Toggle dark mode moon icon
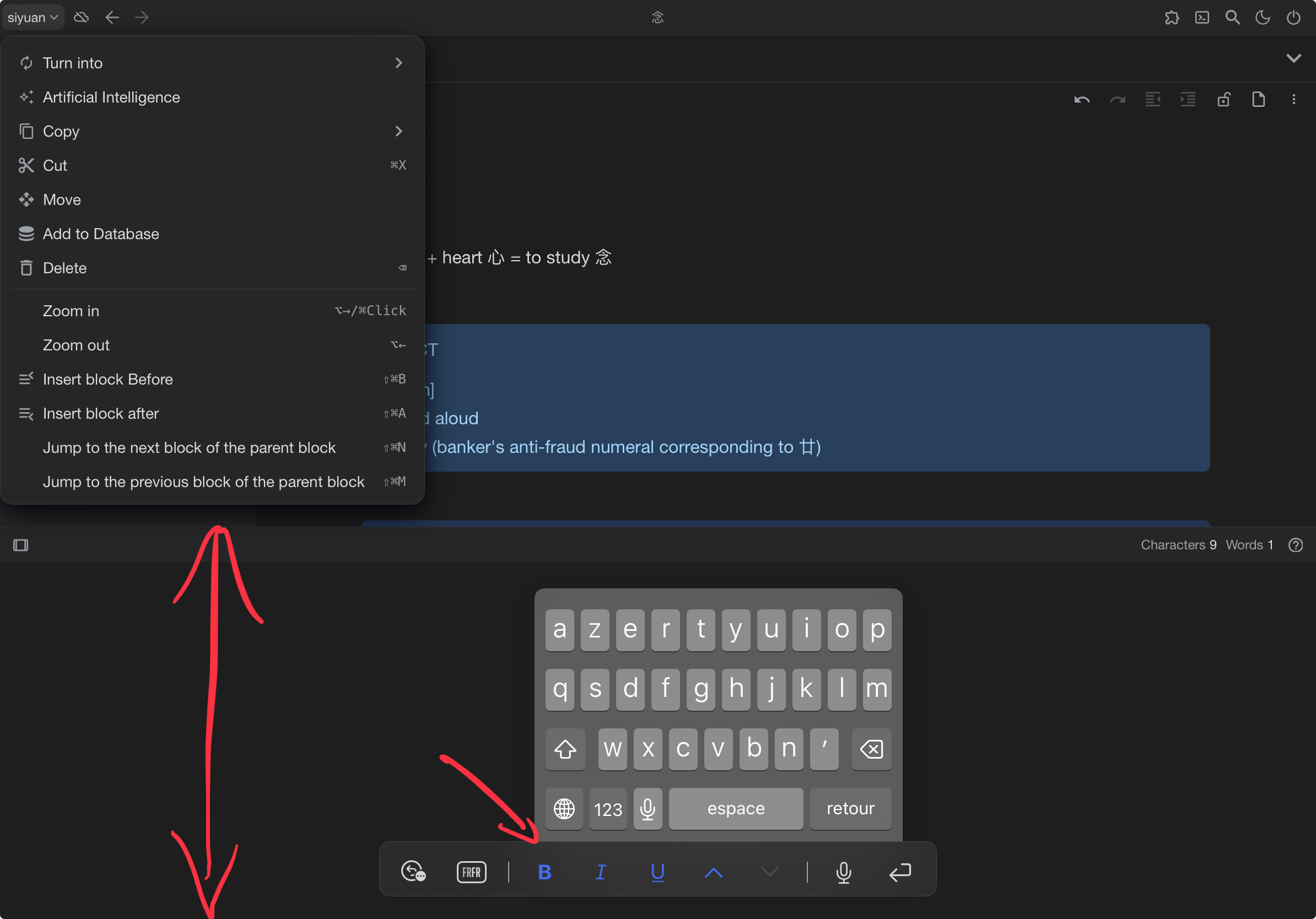This screenshot has width=1316, height=919. (1263, 17)
